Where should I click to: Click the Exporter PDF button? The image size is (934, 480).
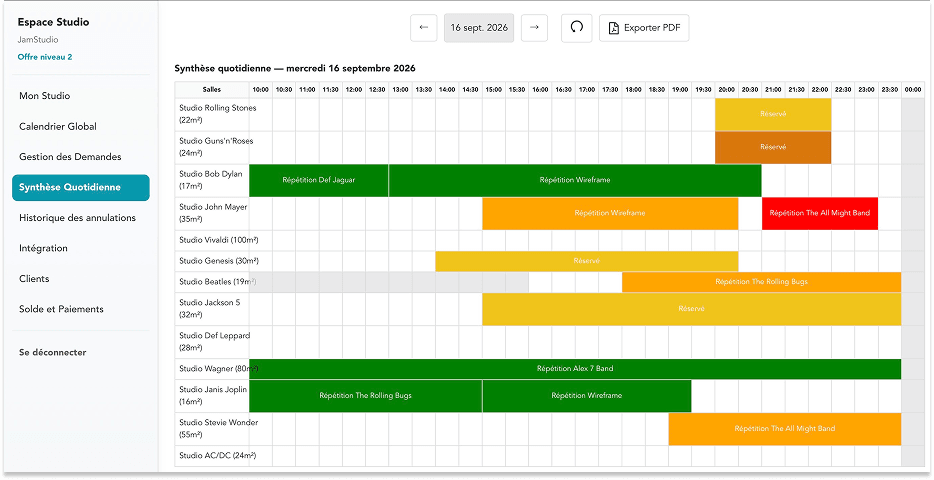(x=644, y=28)
